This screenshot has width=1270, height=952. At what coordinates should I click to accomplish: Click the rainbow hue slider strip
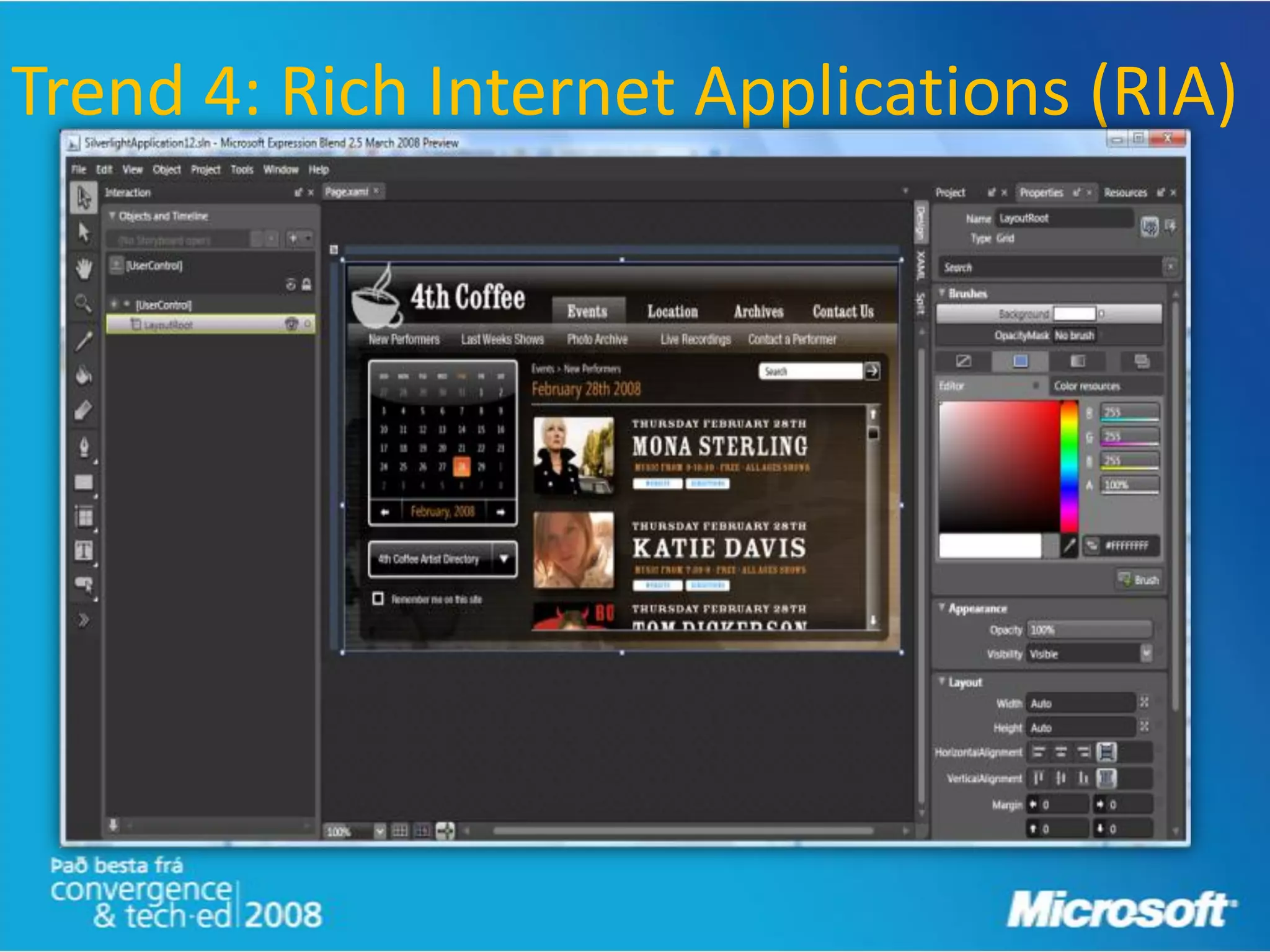tap(1070, 467)
